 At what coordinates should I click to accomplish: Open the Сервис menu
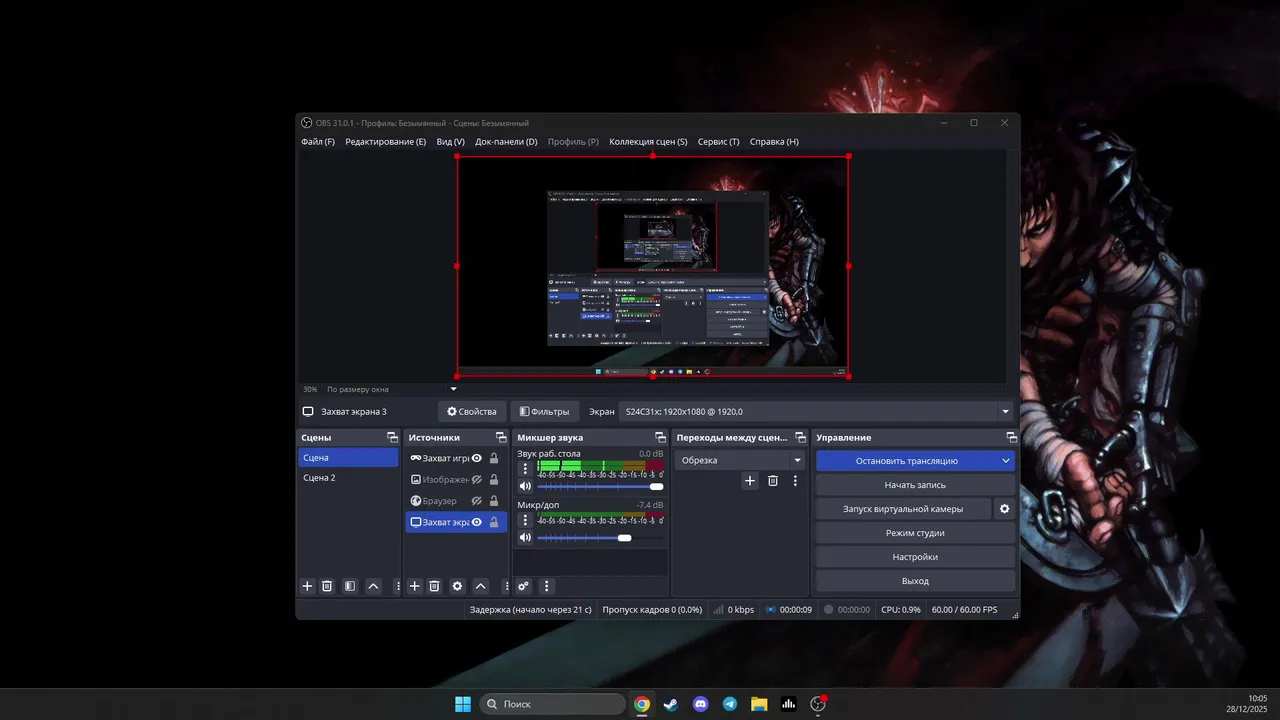pos(719,142)
